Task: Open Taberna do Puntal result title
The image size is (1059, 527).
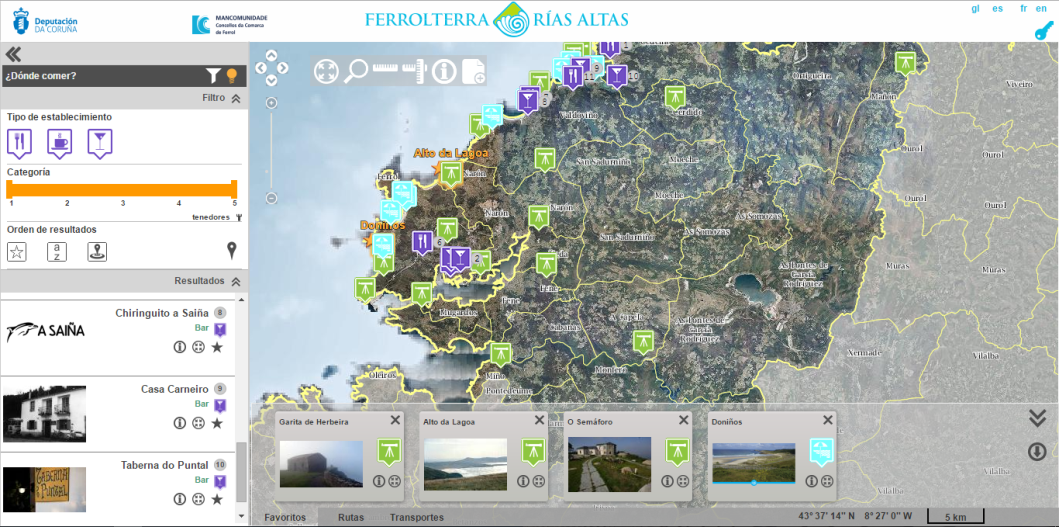Action: pyautogui.click(x=165, y=465)
